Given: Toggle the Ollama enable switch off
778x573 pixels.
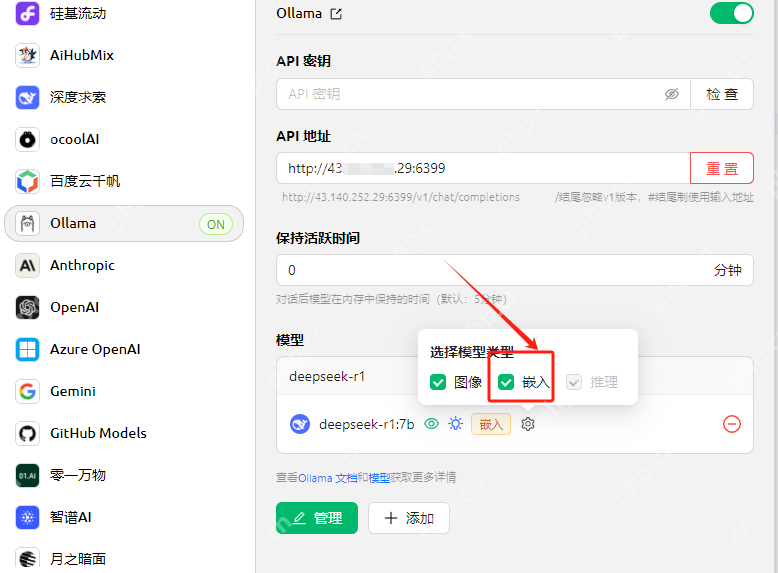Looking at the screenshot, I should 731,13.
